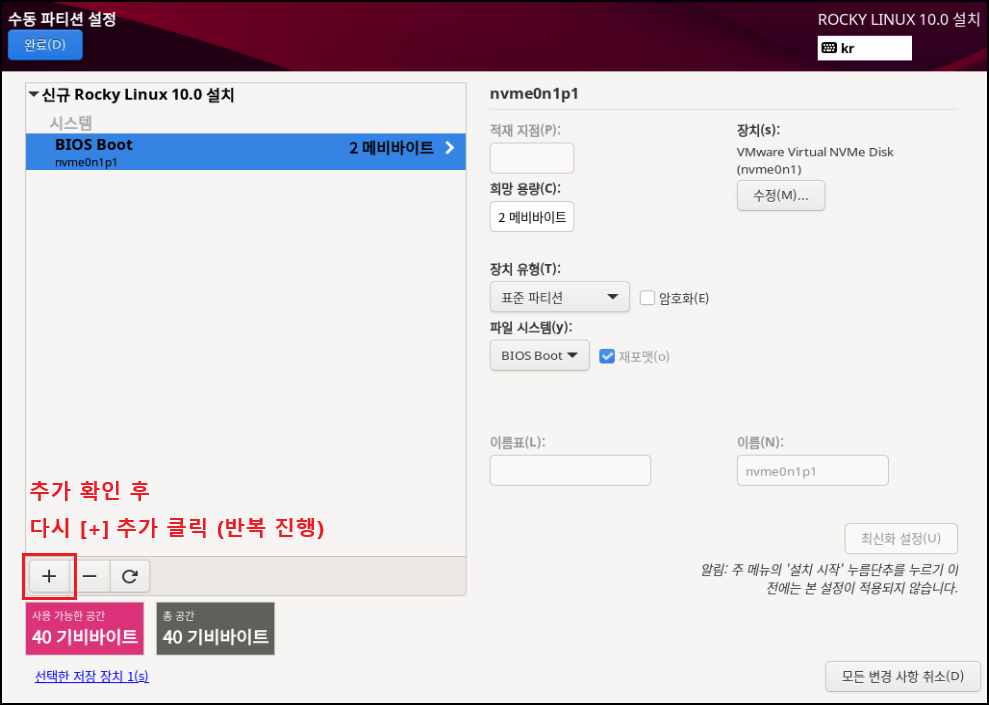Image resolution: width=989 pixels, height=705 pixels.
Task: Collapse the 신규 Rocky Linux 10.0 설치 section
Action: click(x=34, y=95)
